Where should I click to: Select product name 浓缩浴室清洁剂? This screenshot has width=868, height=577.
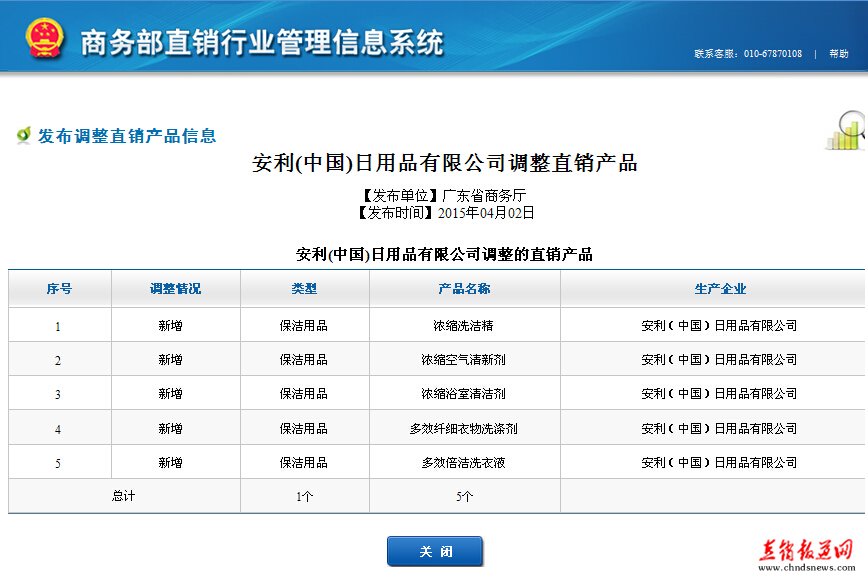pyautogui.click(x=463, y=394)
